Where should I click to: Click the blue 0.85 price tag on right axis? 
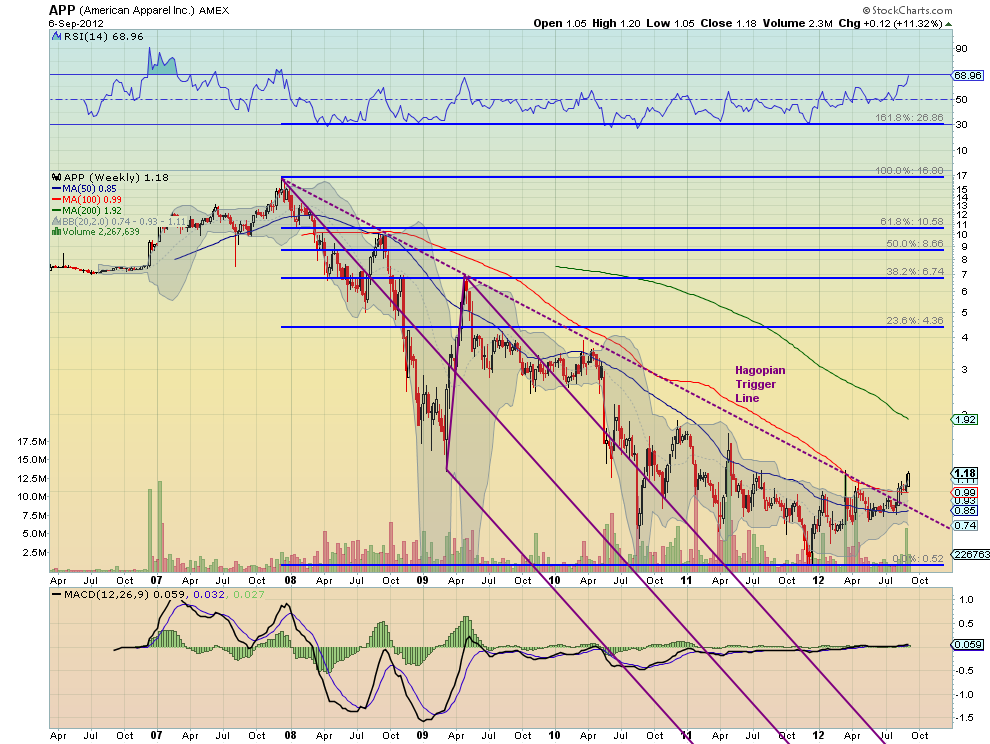click(966, 510)
